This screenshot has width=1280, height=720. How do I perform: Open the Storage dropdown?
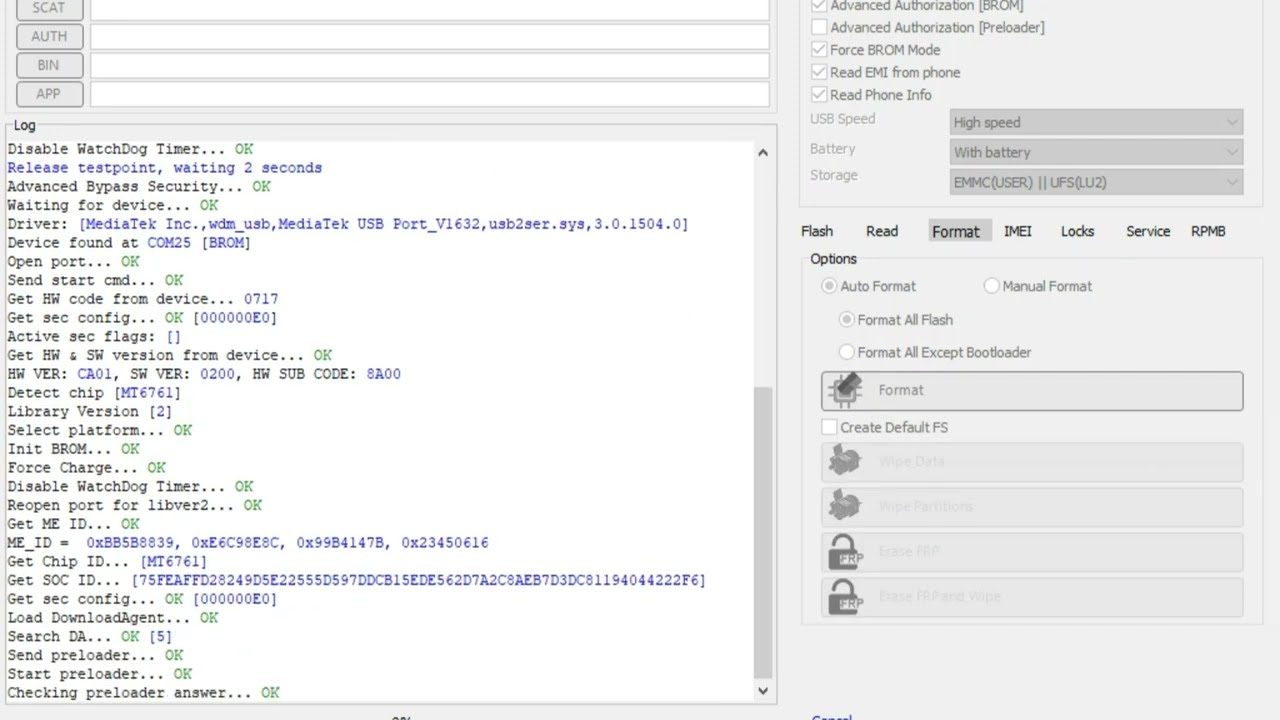click(1096, 182)
